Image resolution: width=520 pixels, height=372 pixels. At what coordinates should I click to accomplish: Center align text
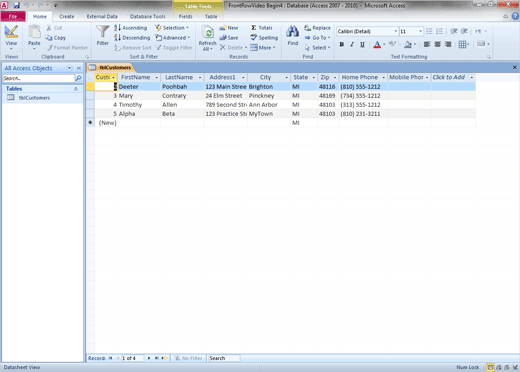coord(438,44)
